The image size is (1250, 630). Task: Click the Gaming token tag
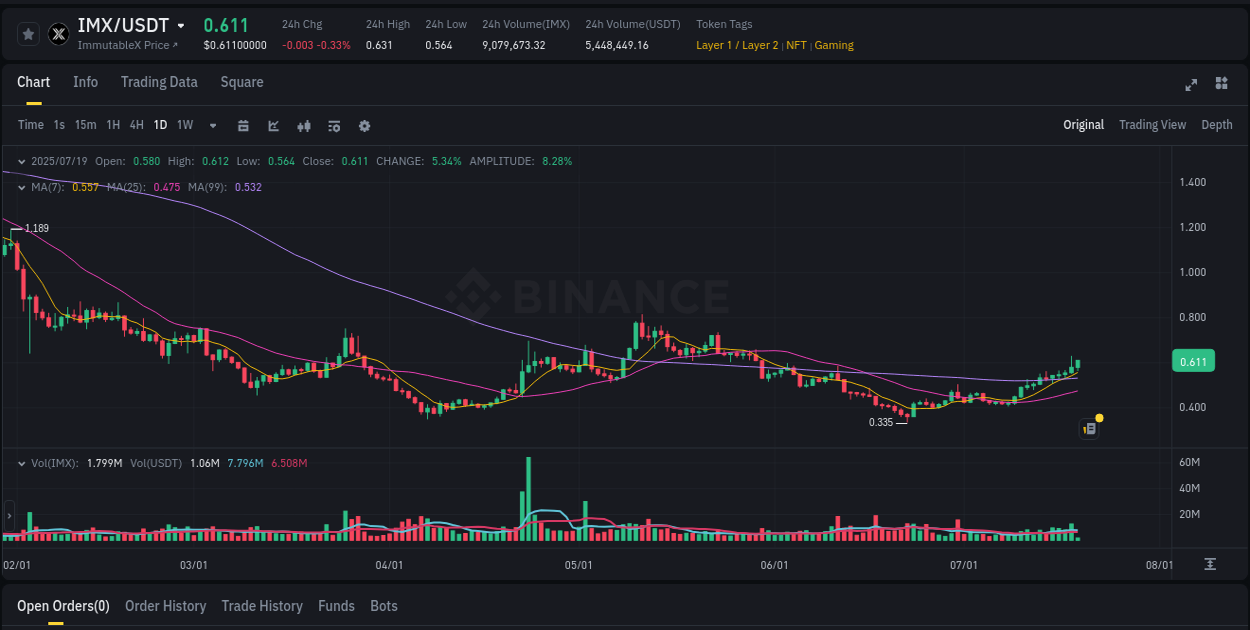[834, 45]
